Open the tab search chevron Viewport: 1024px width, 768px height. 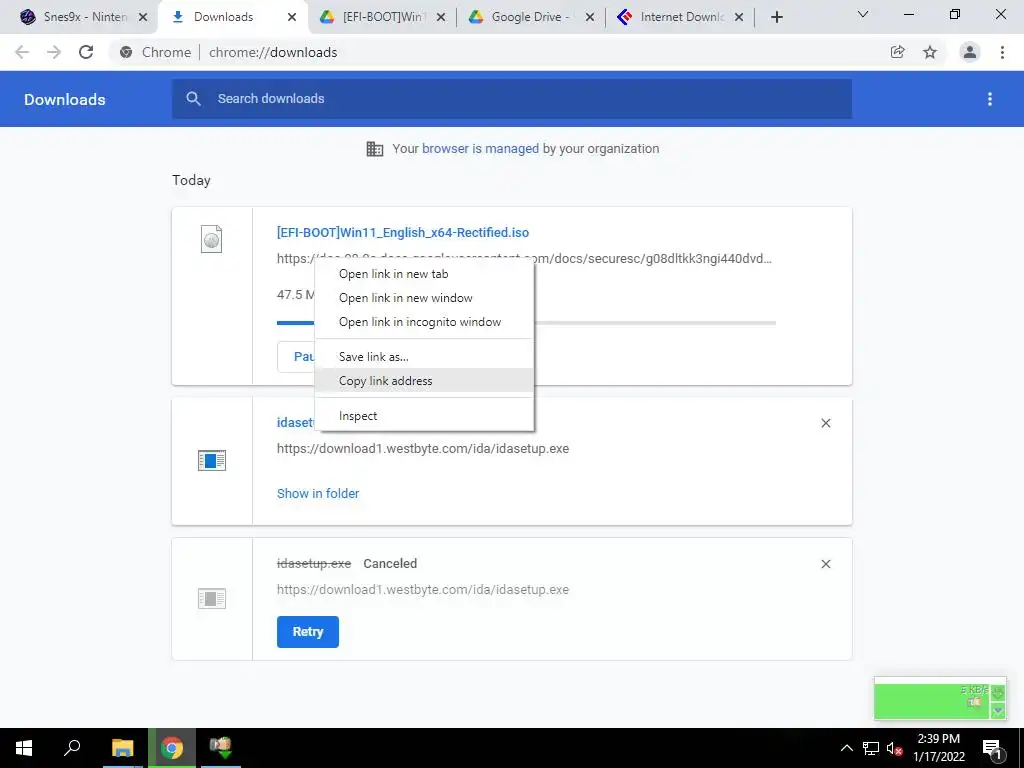pyautogui.click(x=863, y=14)
